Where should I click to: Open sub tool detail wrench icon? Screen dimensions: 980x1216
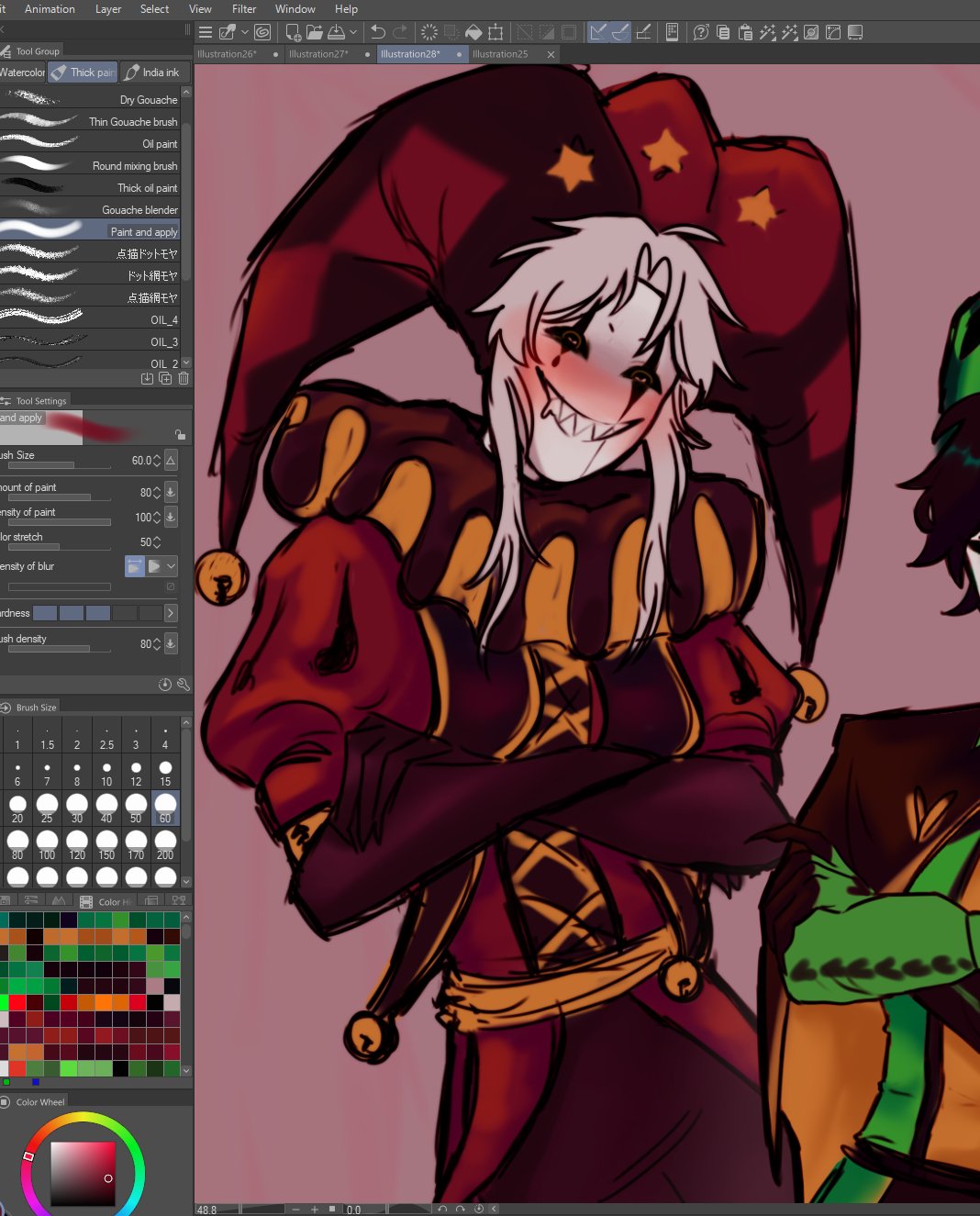(184, 685)
